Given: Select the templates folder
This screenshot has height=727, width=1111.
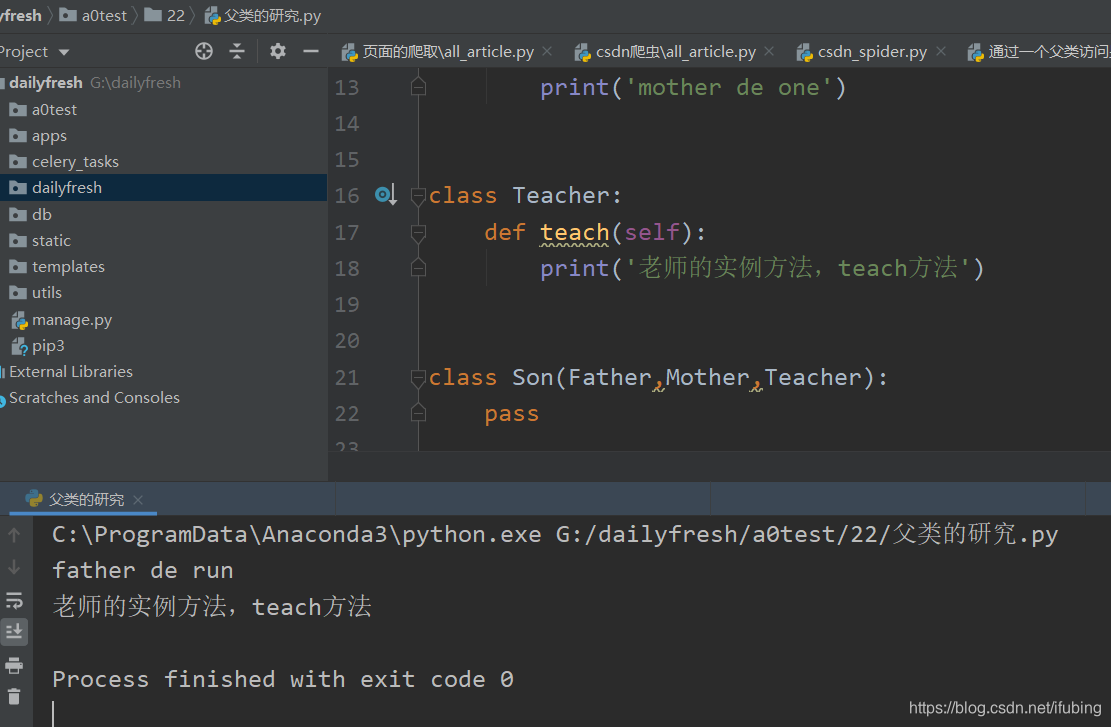Looking at the screenshot, I should pyautogui.click(x=68, y=266).
